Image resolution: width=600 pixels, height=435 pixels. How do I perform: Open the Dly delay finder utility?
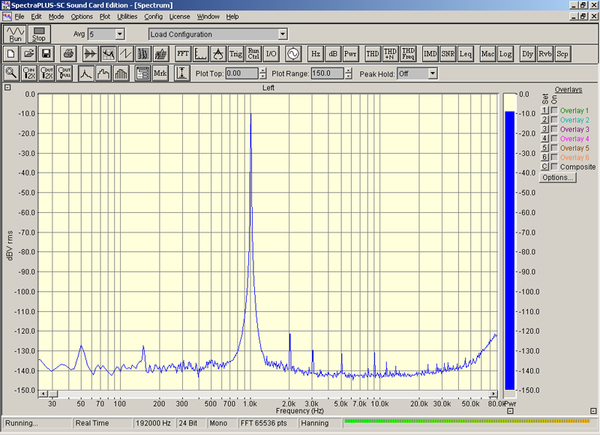(527, 54)
